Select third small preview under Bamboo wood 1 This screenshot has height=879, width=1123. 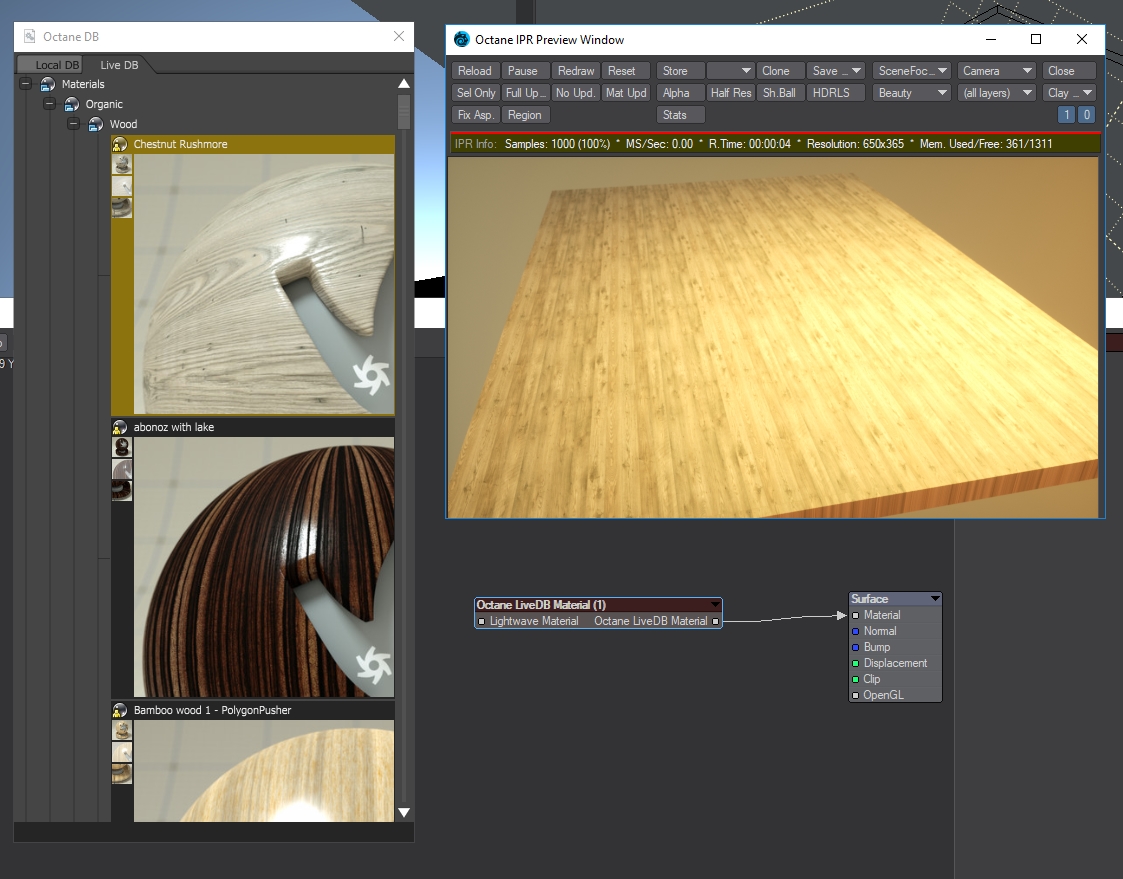[122, 774]
